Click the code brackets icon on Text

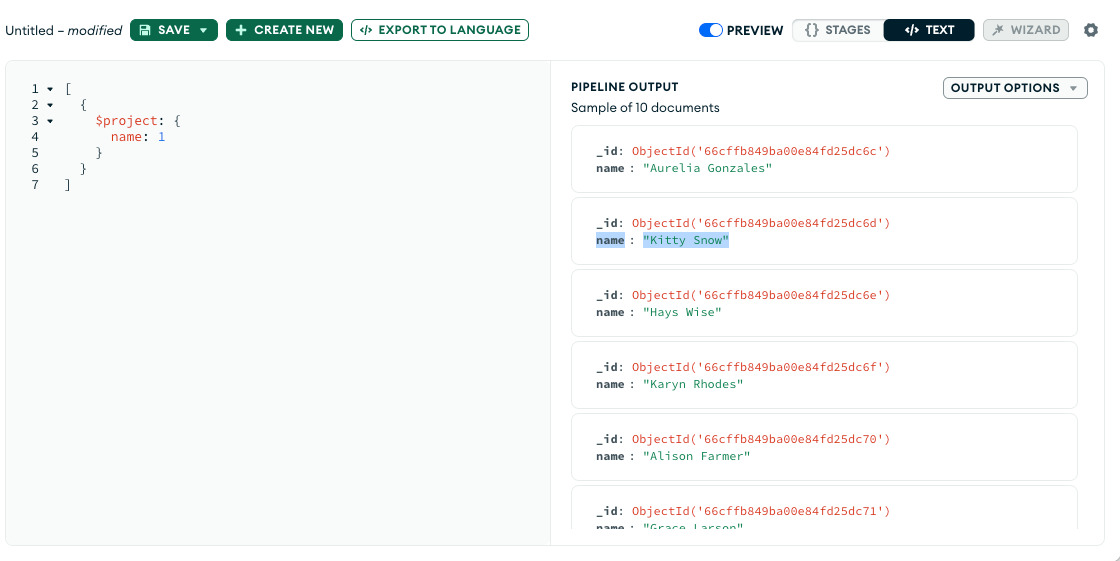tap(911, 30)
